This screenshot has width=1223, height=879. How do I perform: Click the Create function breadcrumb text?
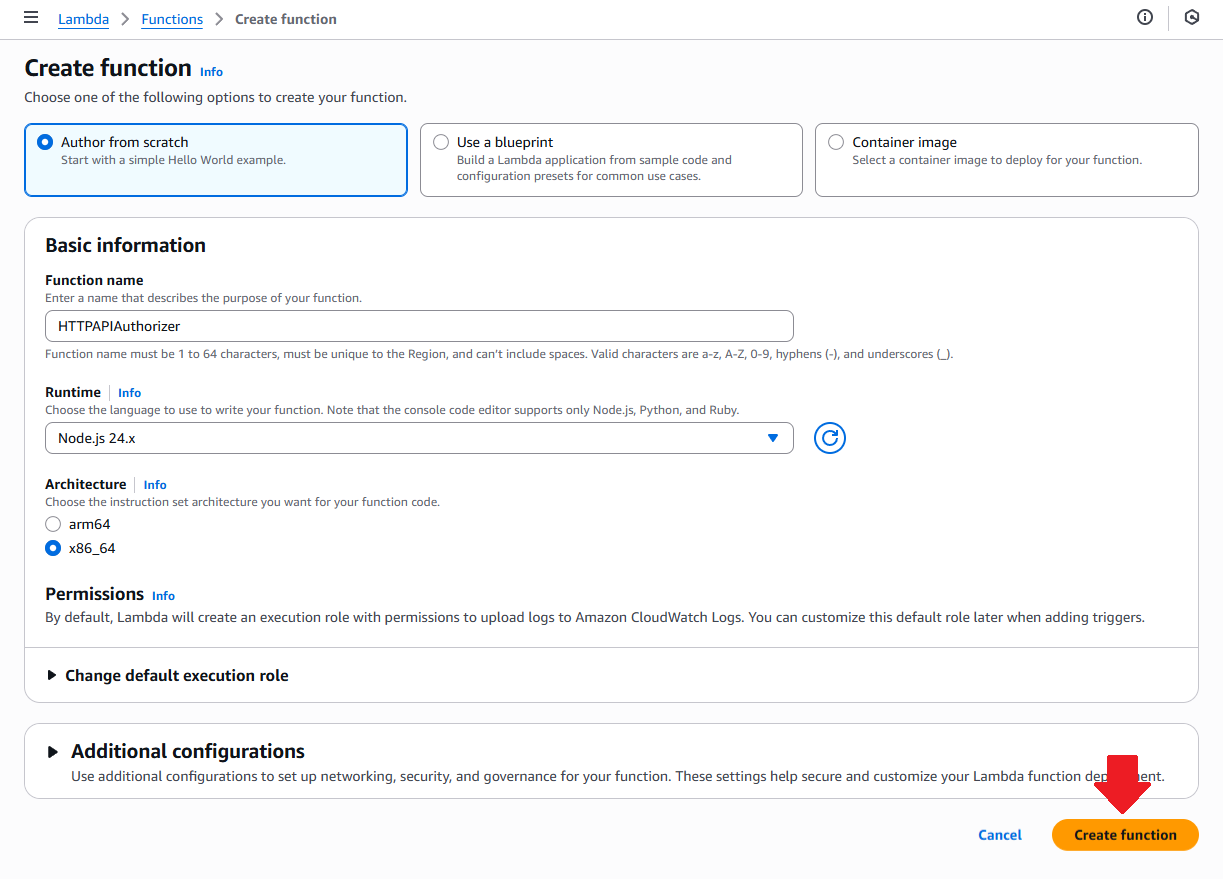pos(286,19)
